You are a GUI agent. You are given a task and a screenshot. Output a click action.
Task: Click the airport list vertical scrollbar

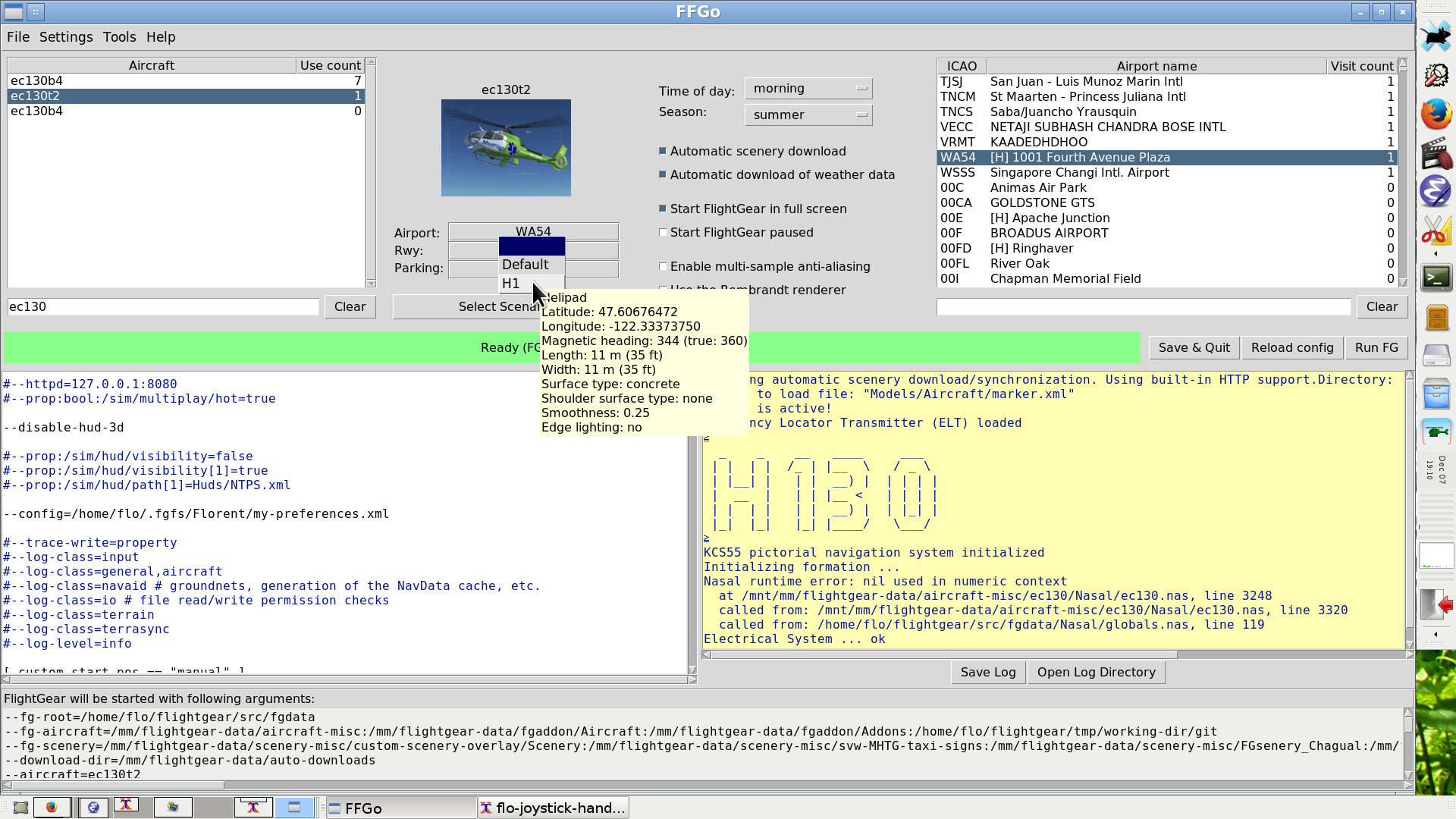[x=1403, y=173]
